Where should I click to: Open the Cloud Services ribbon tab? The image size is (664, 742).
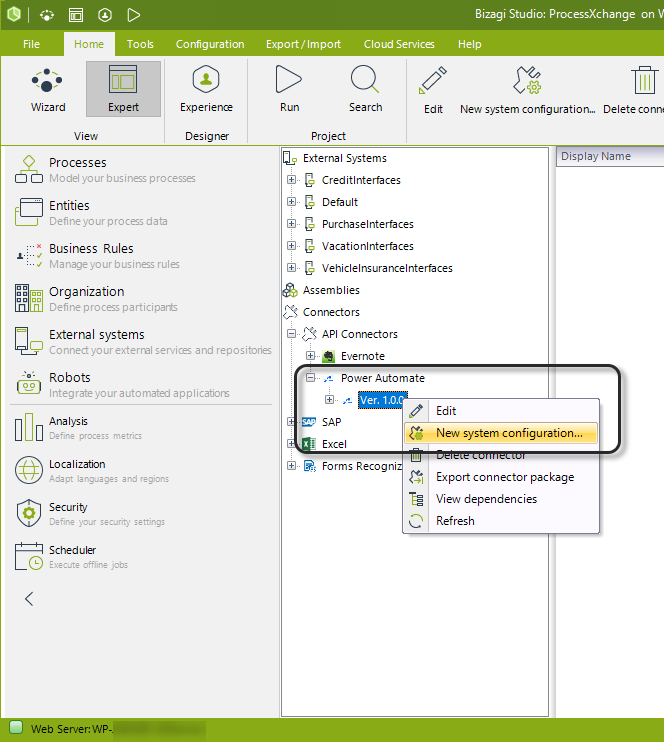click(x=399, y=44)
